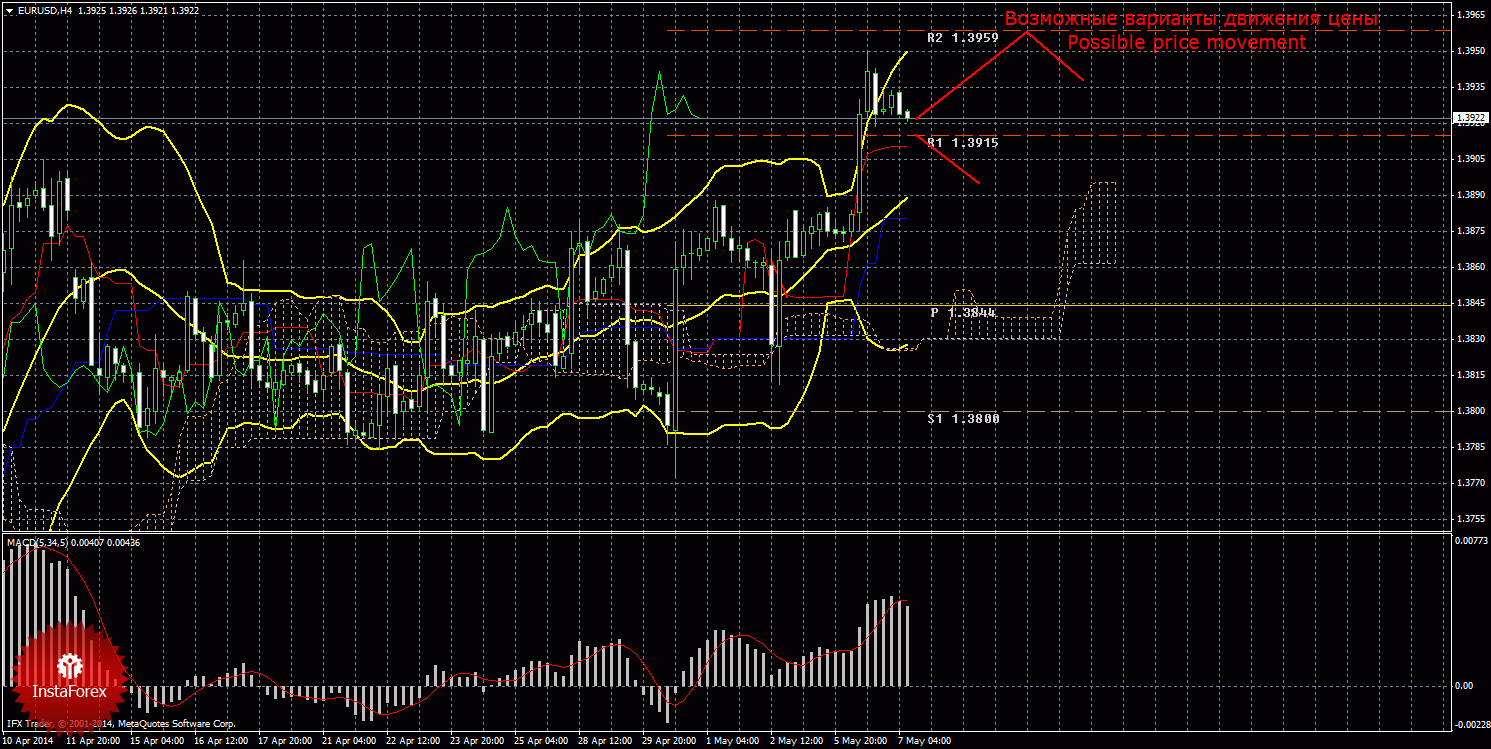Click the 1.3965 price scale label
1491x749 pixels.
coord(1471,15)
